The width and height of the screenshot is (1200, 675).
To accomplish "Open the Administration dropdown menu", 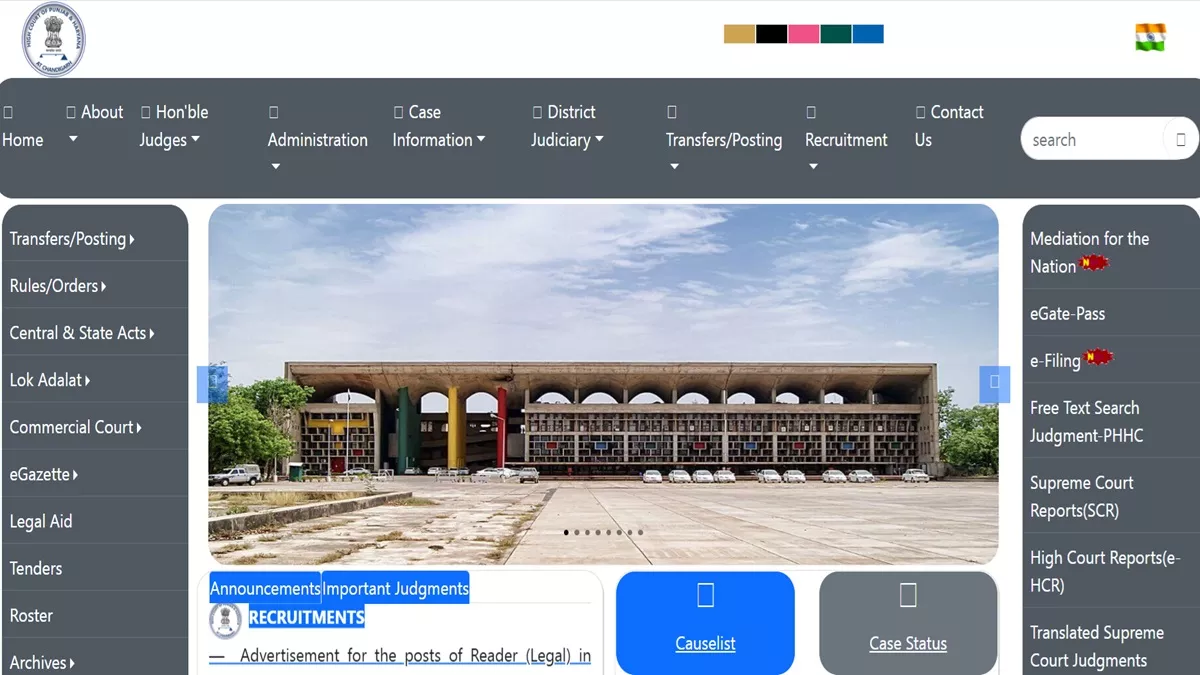I will tap(317, 139).
